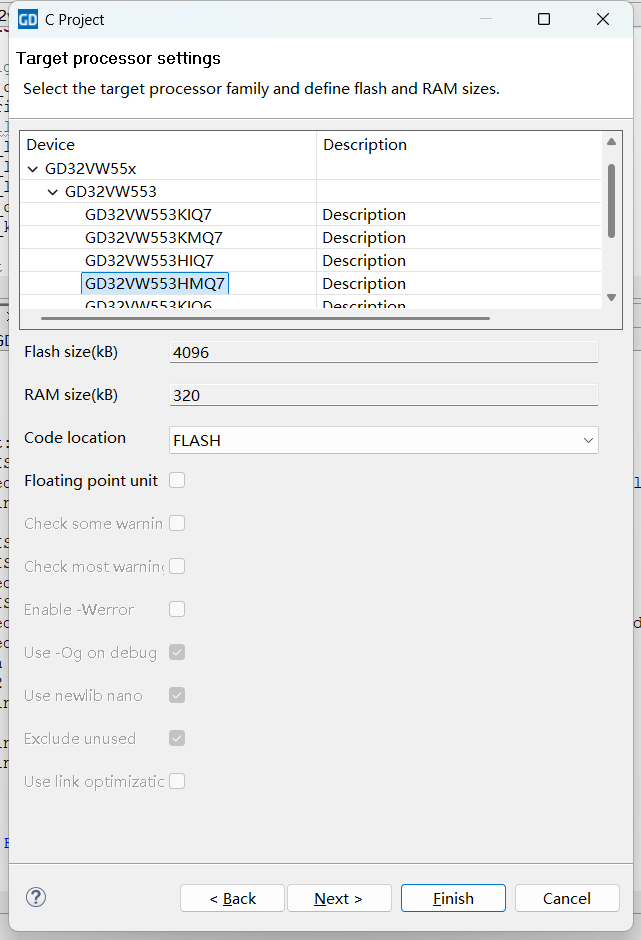Toggle the Check some warnings checkbox
The width and height of the screenshot is (641, 940).
point(177,523)
